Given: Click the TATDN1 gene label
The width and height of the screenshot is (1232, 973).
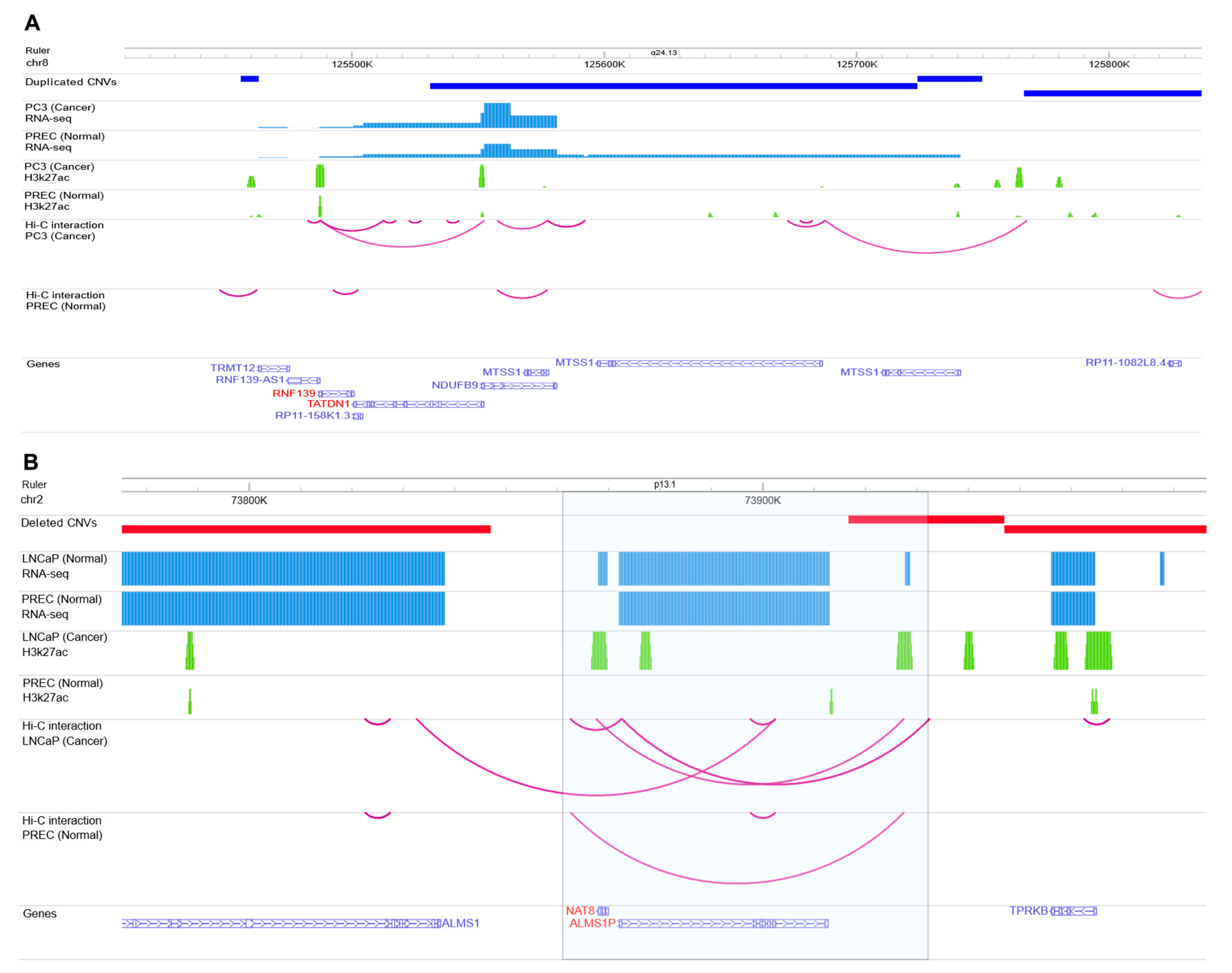Looking at the screenshot, I should coord(328,404).
